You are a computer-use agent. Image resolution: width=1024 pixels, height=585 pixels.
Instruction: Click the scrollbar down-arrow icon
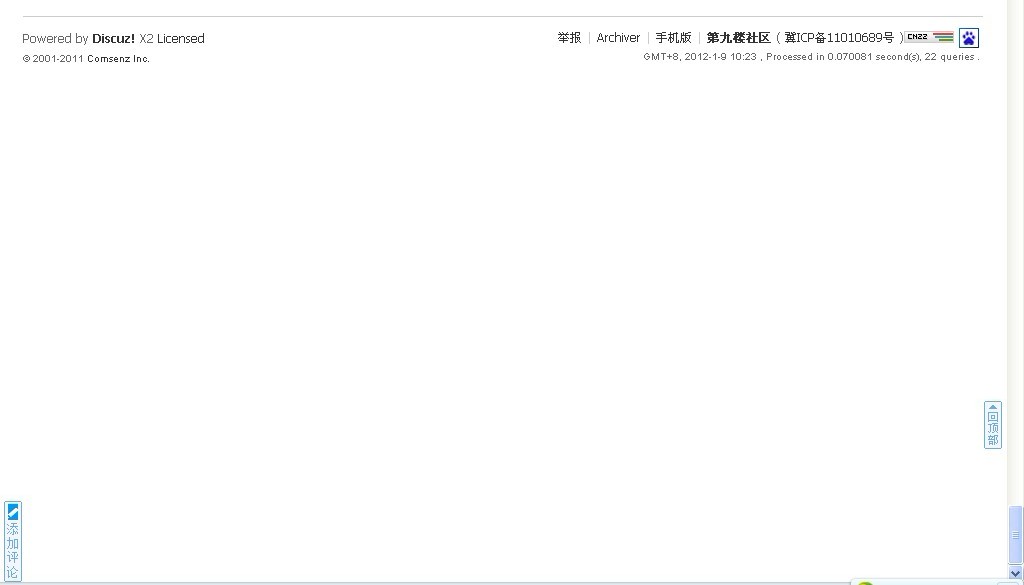click(1016, 575)
